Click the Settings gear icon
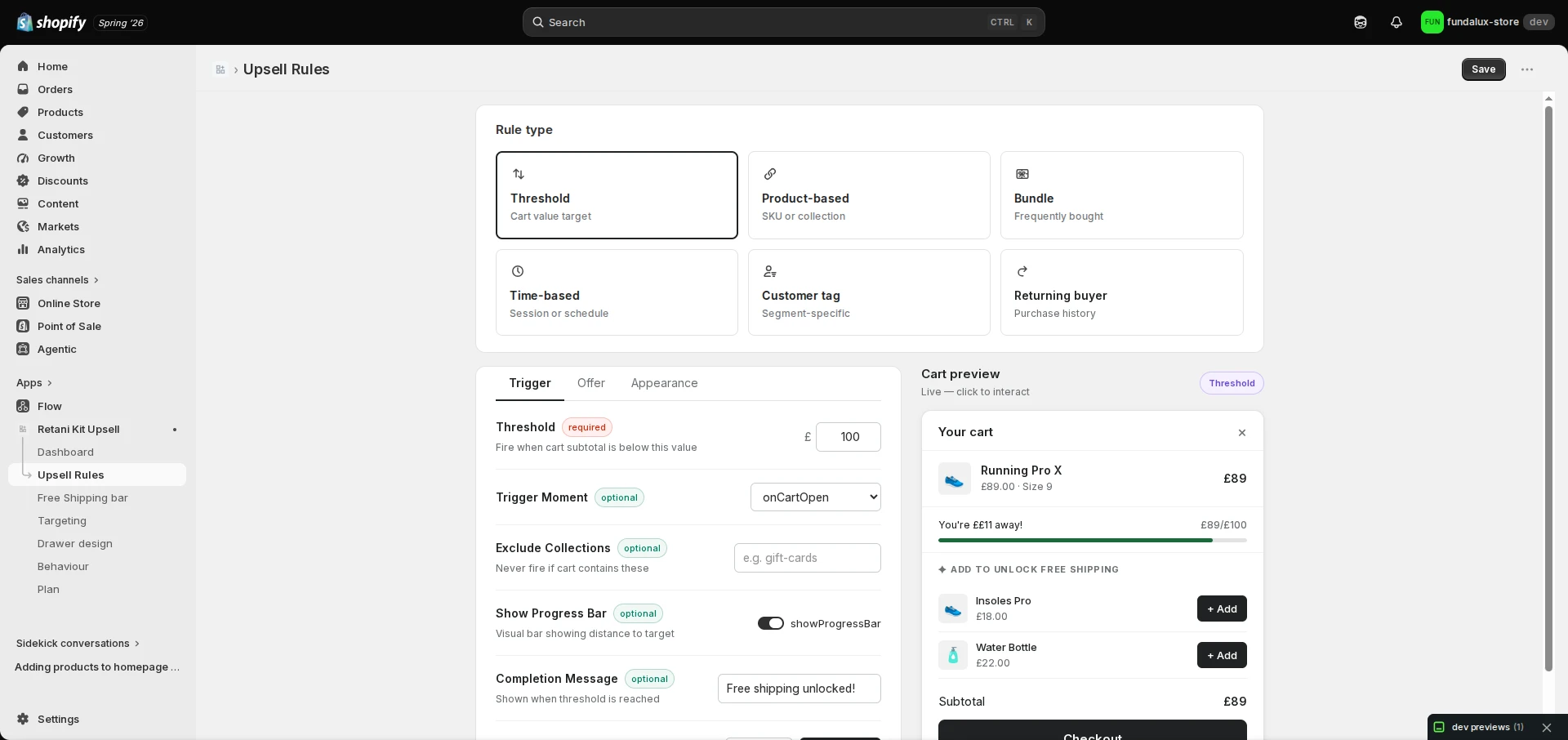The height and width of the screenshot is (740, 1568). tap(23, 719)
